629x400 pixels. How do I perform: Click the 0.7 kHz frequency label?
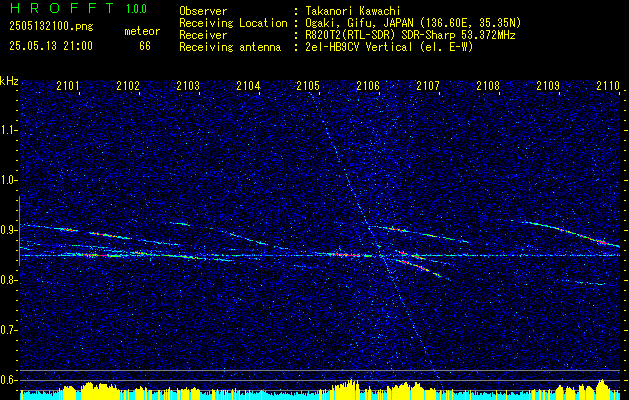tap(8, 330)
